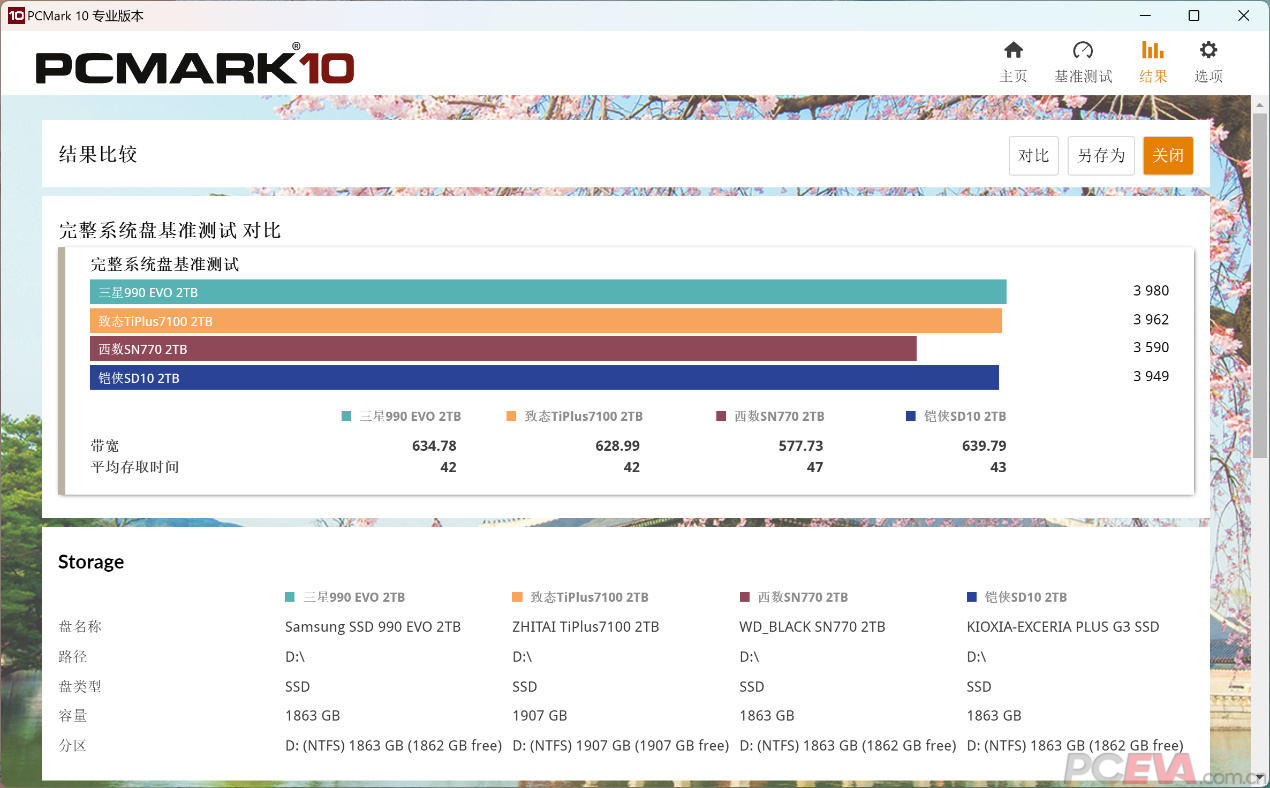Click the blue 铠侠SD10 Storage section swatch
The image size is (1270, 788).
tap(972, 597)
